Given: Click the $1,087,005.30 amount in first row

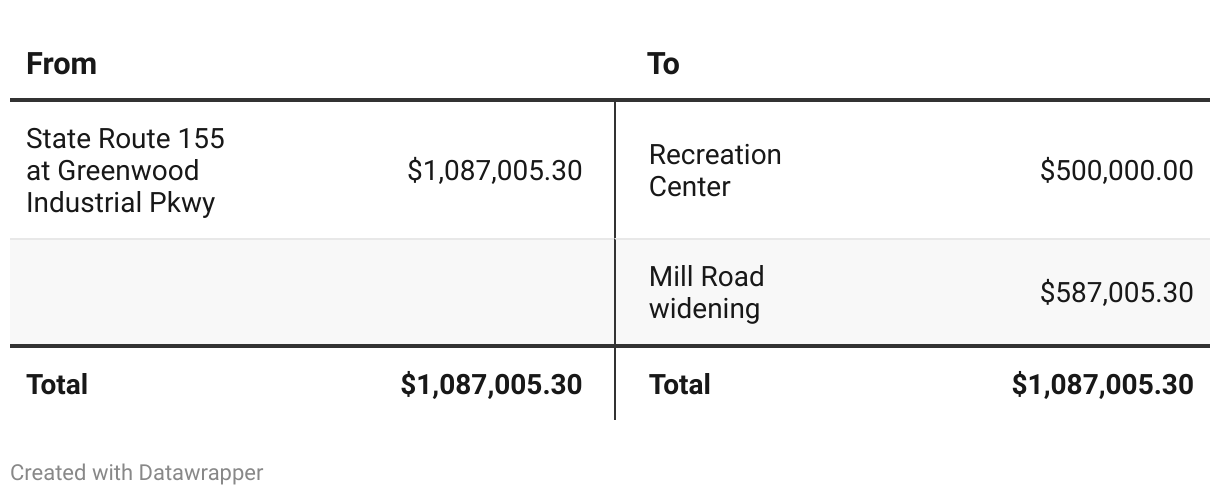Looking at the screenshot, I should (494, 170).
